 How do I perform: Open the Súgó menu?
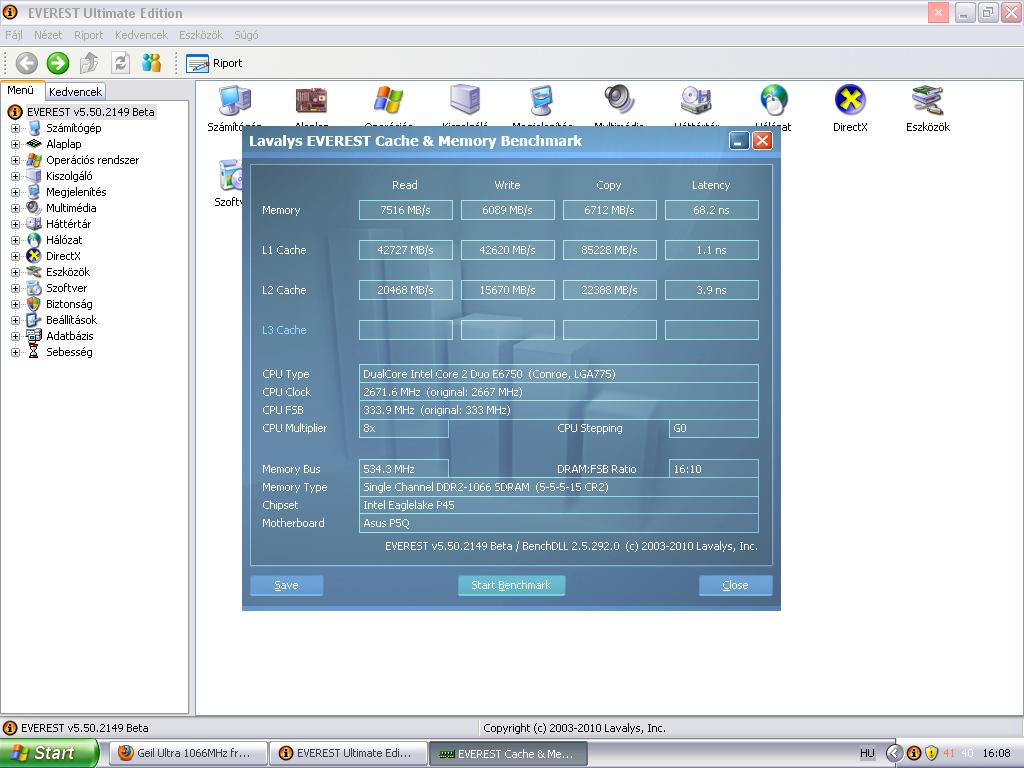pyautogui.click(x=246, y=35)
